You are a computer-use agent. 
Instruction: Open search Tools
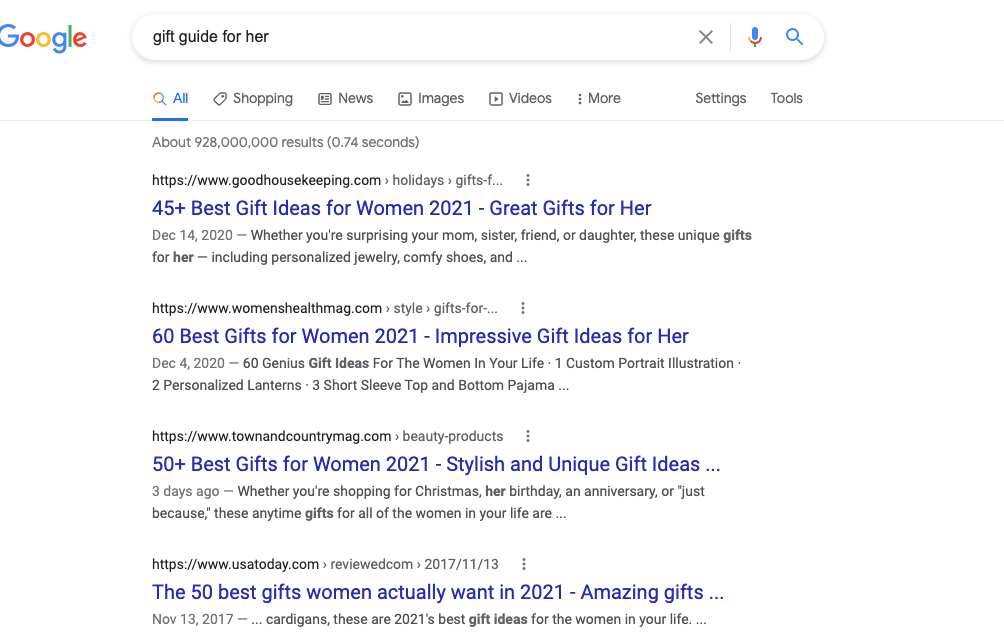[x=786, y=99]
